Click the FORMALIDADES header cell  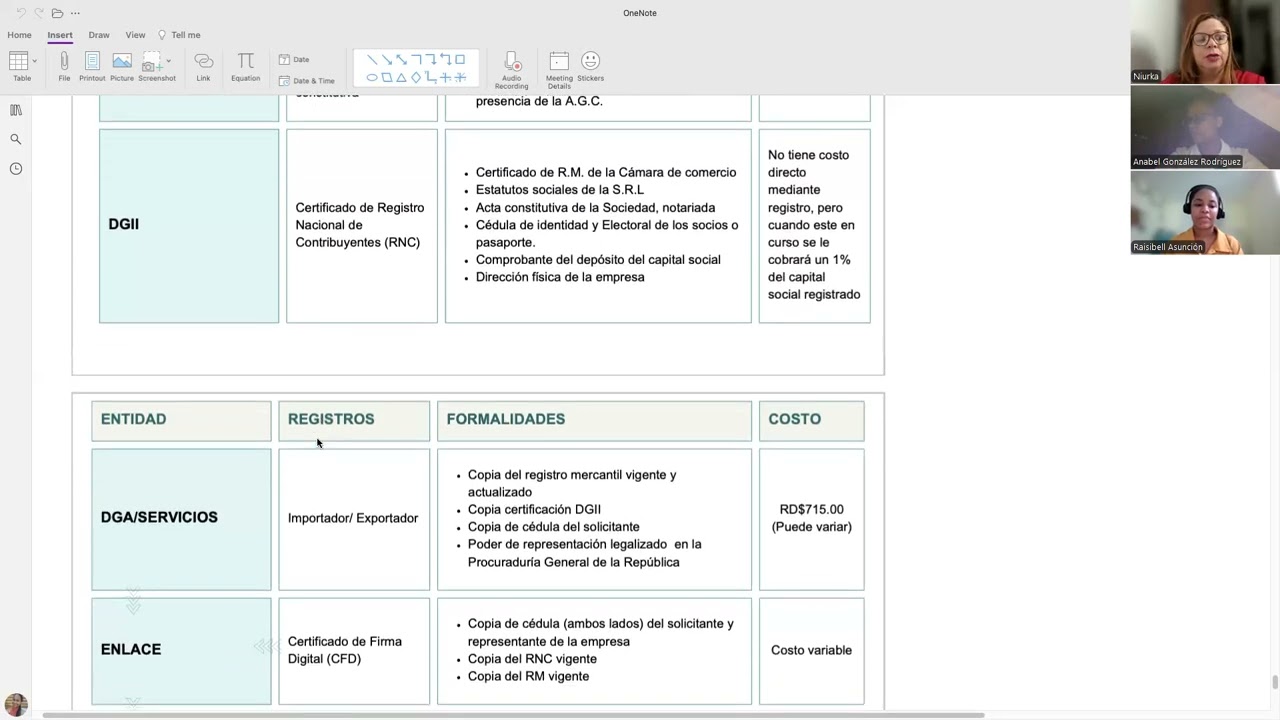click(594, 420)
